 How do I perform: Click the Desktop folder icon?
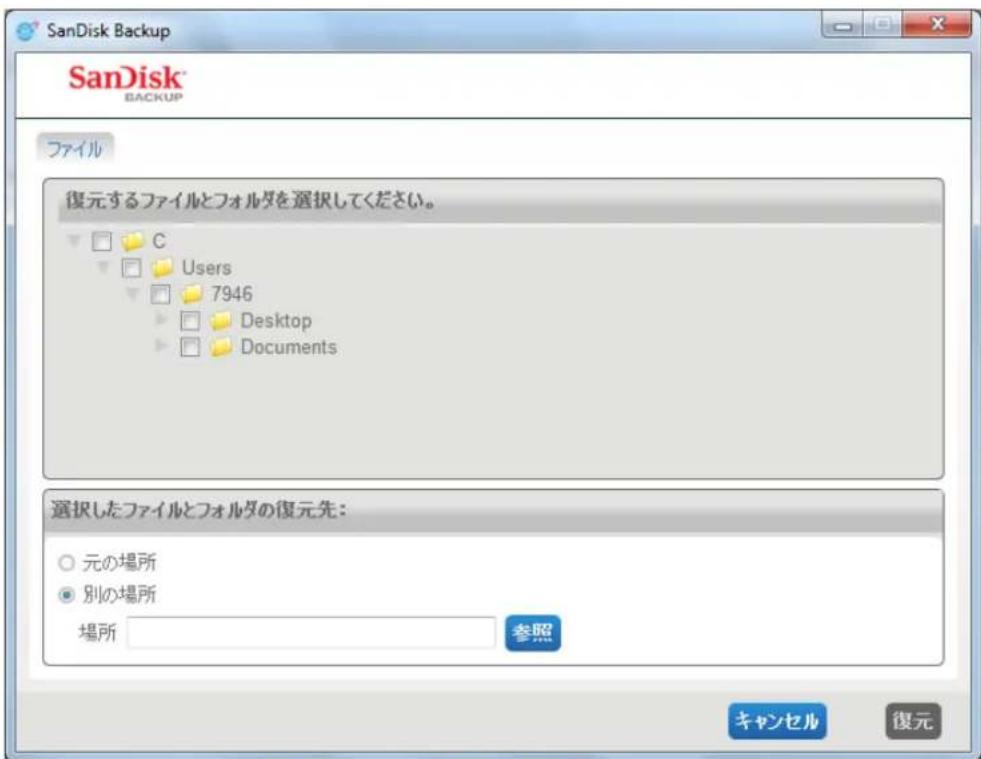pyautogui.click(x=221, y=321)
